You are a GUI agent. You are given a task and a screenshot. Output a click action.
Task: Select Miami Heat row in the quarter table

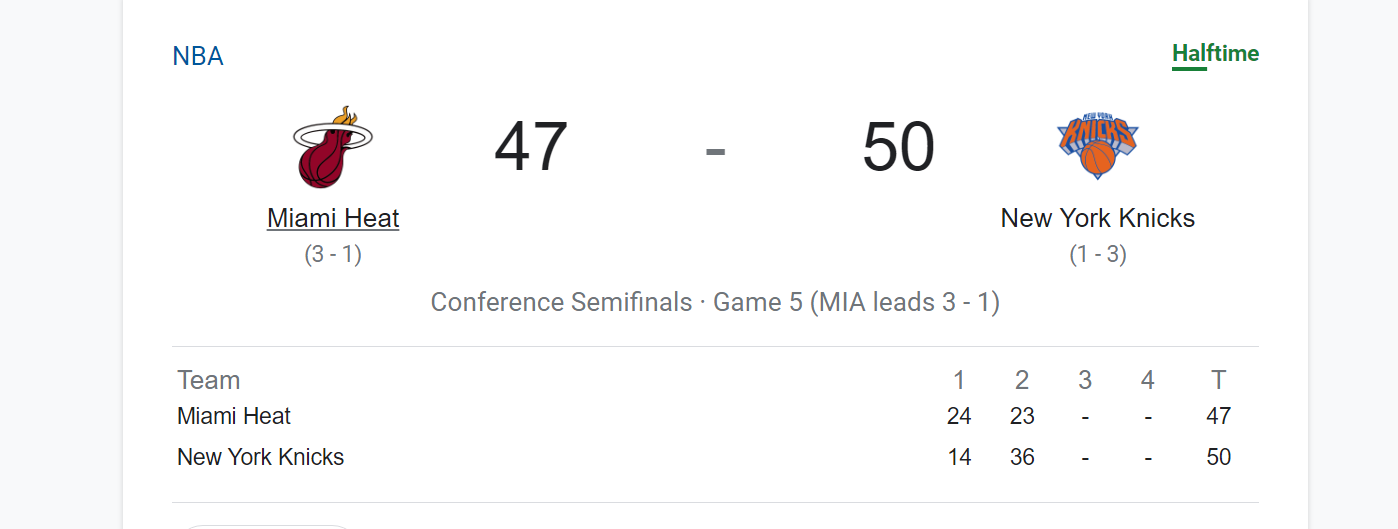point(715,416)
